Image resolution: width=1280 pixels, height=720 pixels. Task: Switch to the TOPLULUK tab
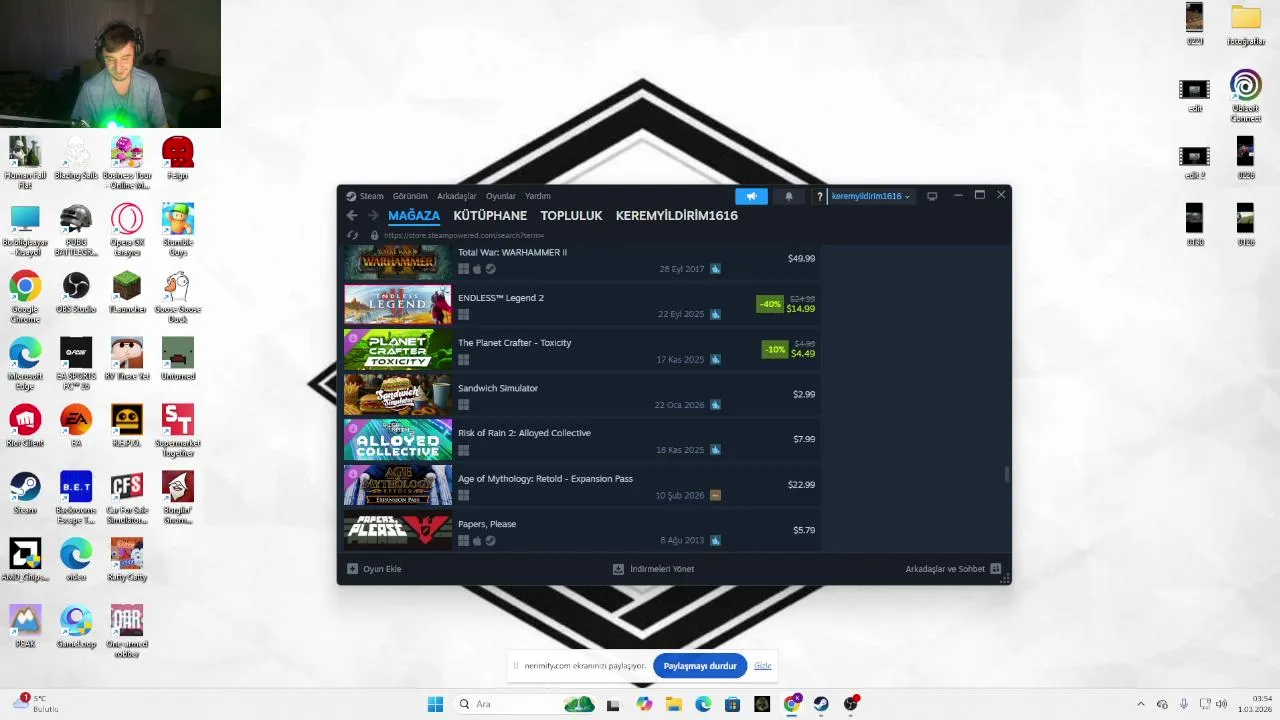click(x=571, y=215)
